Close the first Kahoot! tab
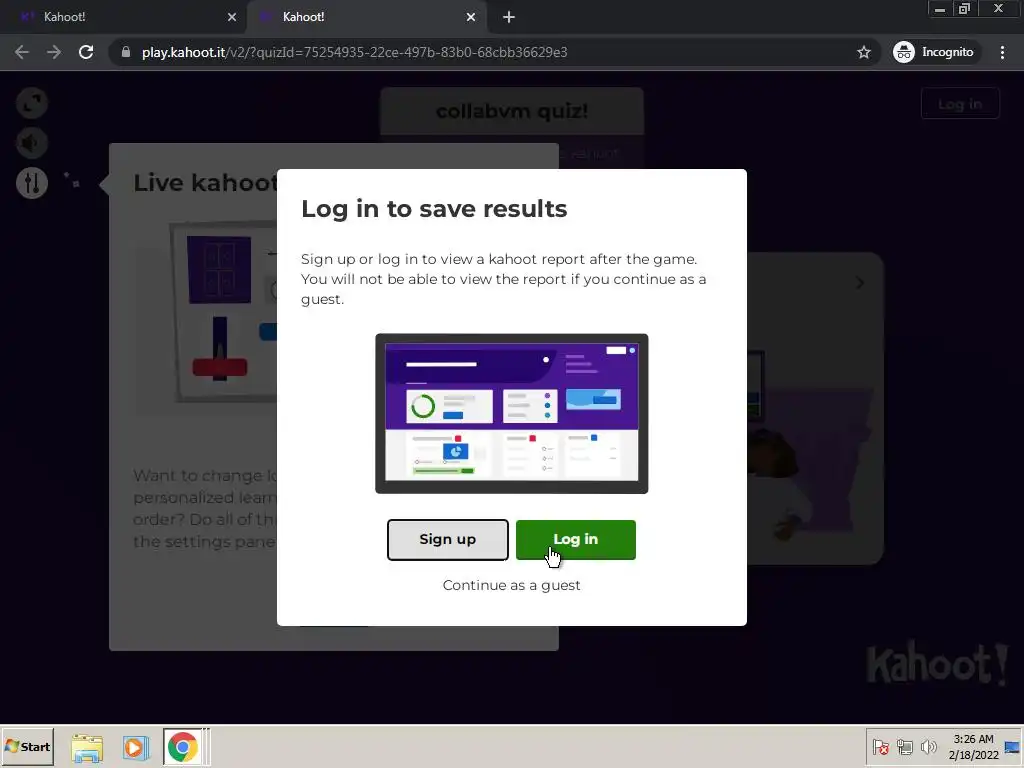Screen dimensions: 1024x768 coord(232,17)
